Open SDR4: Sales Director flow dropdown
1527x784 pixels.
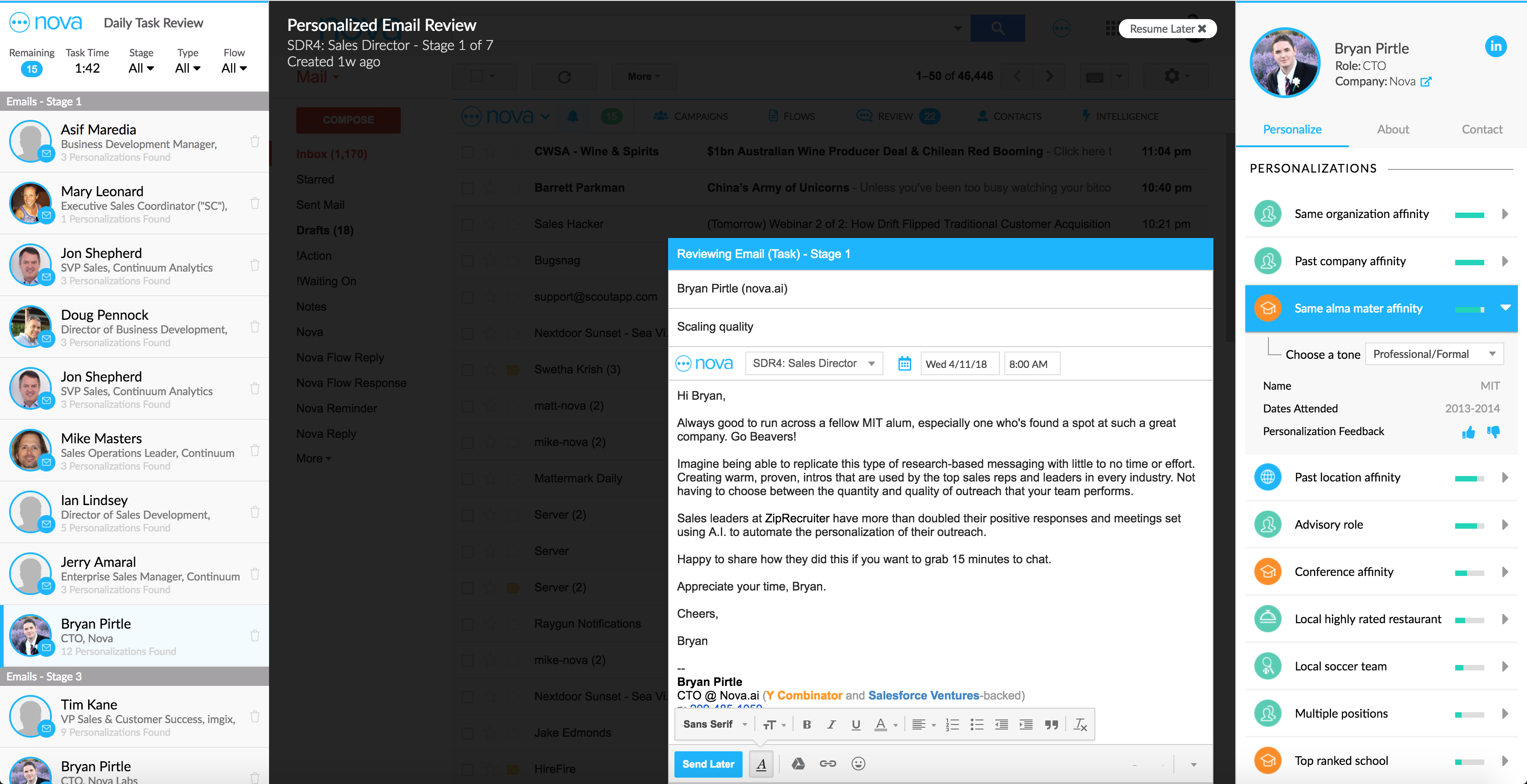(813, 364)
